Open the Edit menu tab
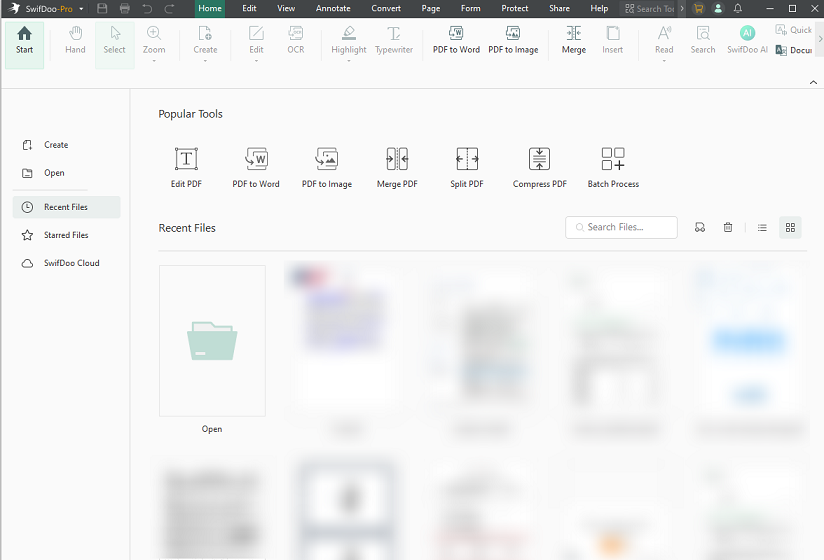The height and width of the screenshot is (560, 824). (249, 8)
